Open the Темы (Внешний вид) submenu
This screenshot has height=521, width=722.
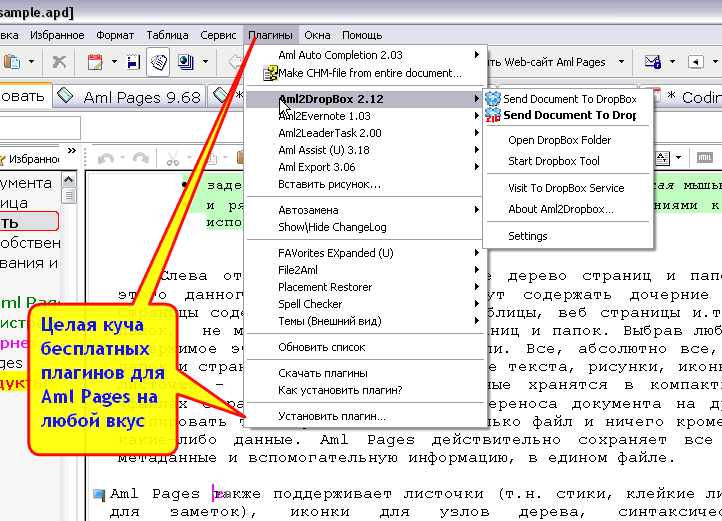point(366,321)
